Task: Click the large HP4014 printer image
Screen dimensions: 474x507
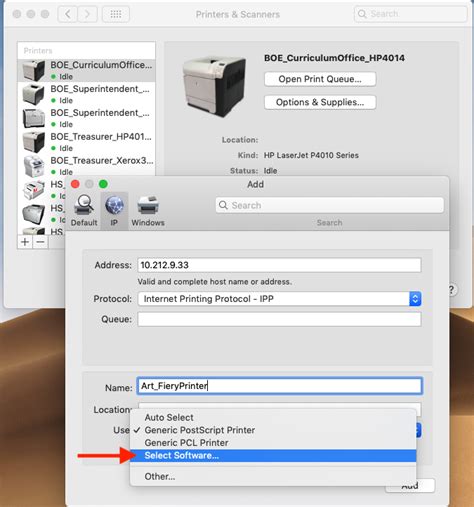Action: tap(215, 87)
